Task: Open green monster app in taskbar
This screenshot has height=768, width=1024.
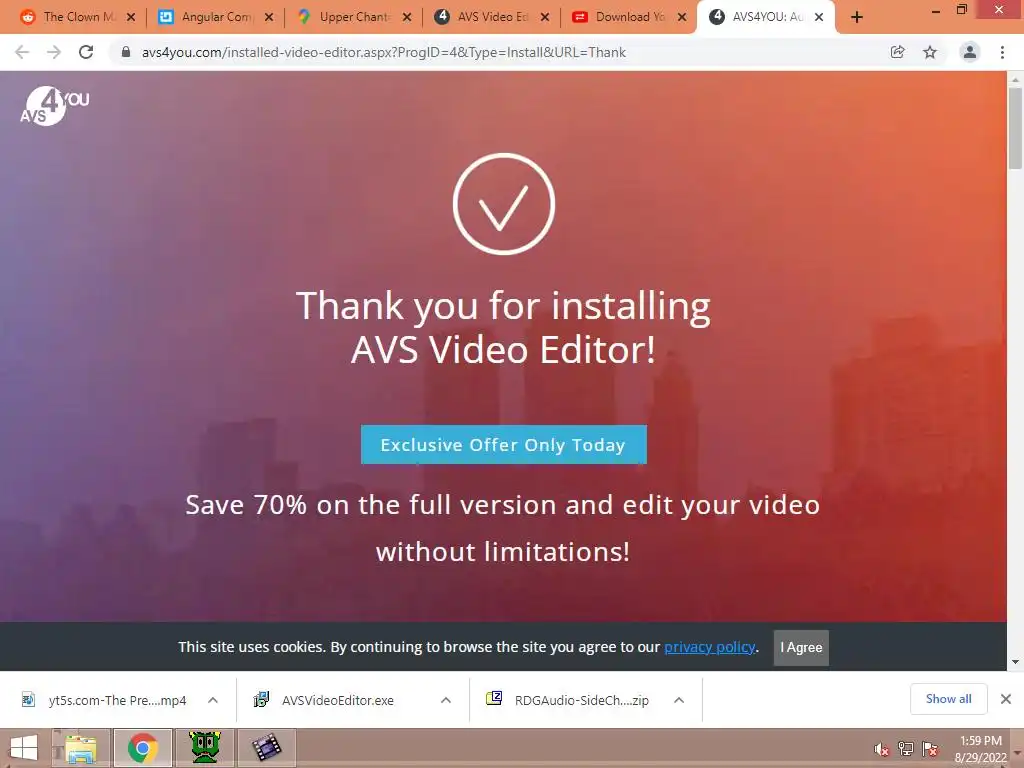Action: tap(204, 748)
